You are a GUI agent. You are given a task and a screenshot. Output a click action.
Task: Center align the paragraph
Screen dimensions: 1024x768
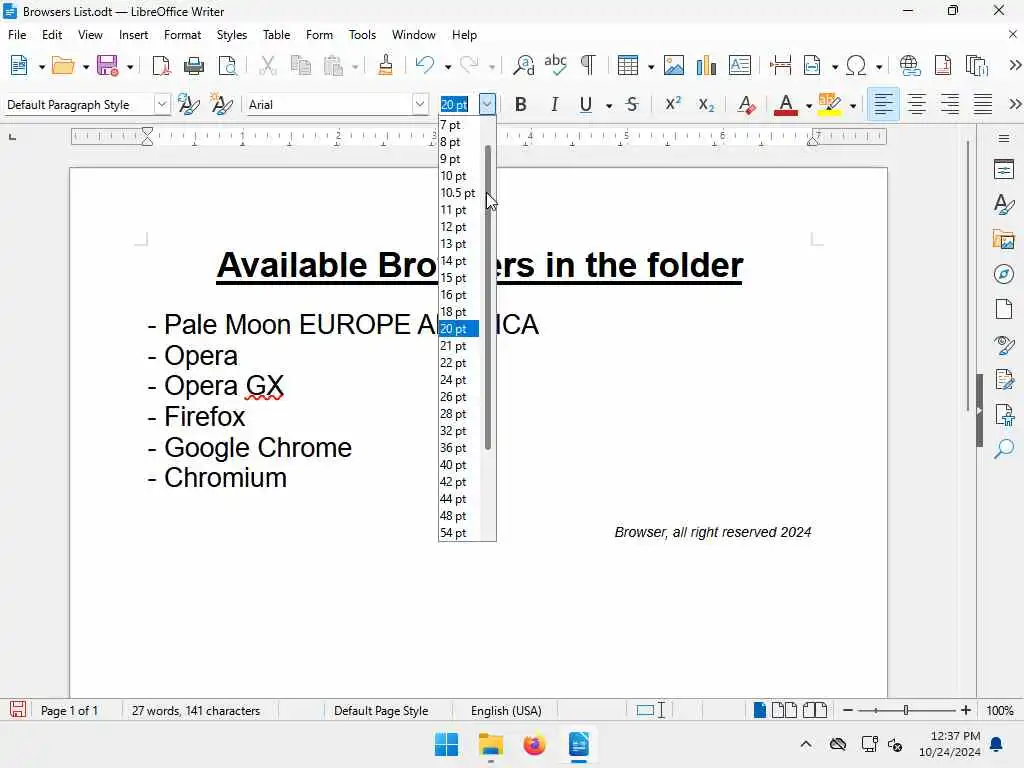(917, 104)
